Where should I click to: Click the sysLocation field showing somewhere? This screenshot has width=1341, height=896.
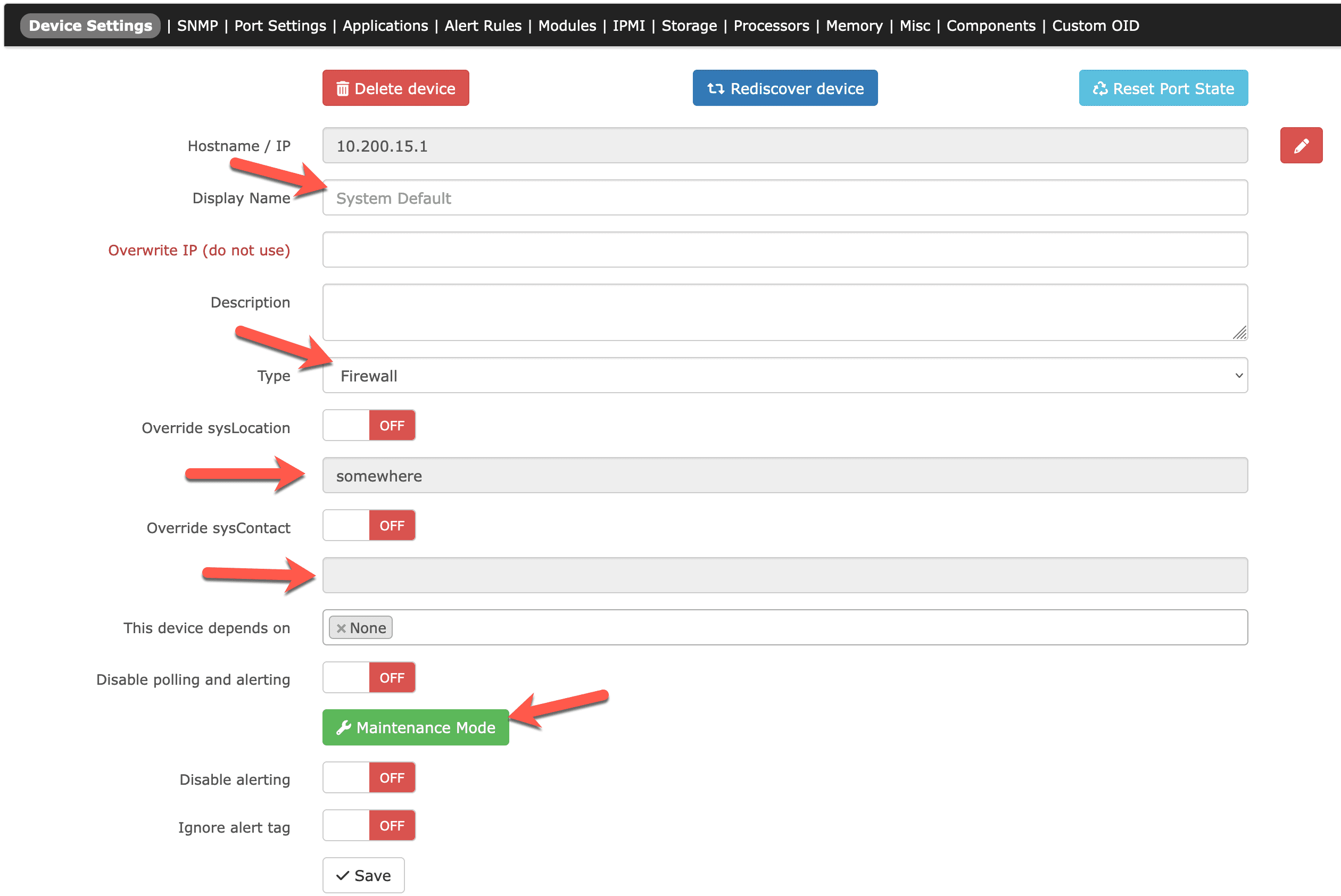point(785,476)
